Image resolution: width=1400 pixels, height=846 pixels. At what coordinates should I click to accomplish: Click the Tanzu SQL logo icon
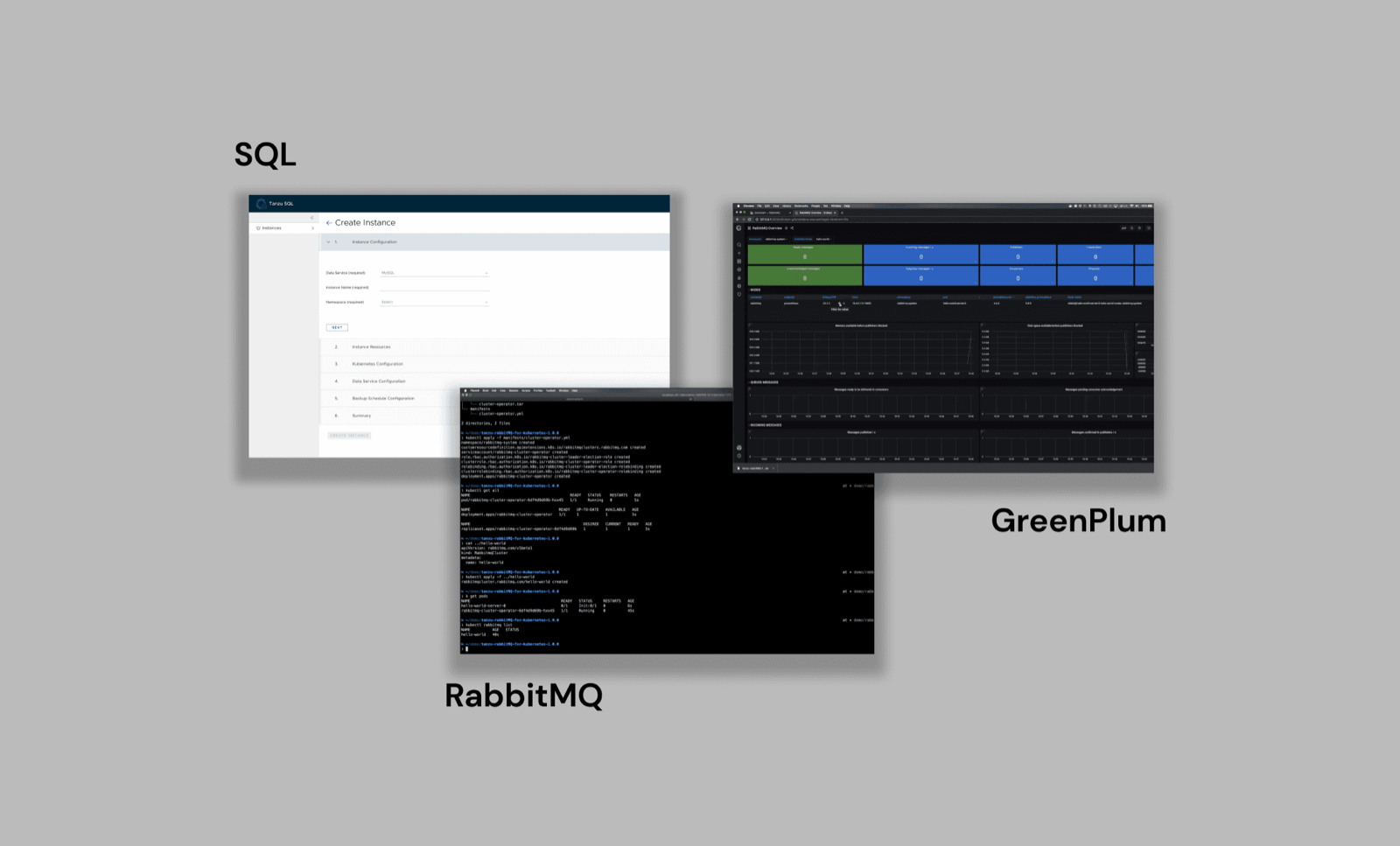point(261,204)
